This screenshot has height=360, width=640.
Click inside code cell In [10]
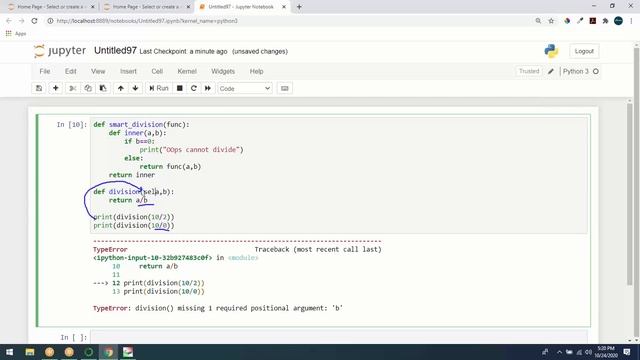click(339, 175)
